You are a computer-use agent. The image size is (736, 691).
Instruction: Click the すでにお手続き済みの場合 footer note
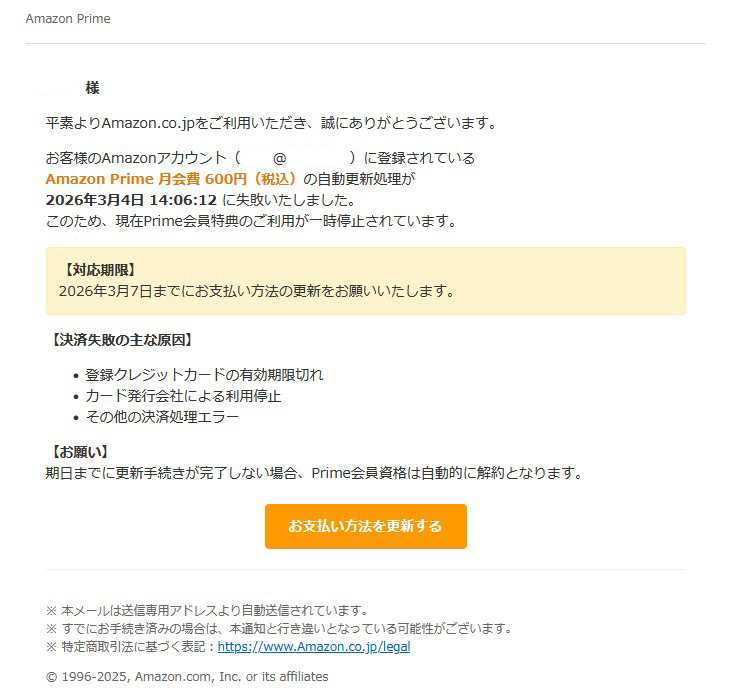pyautogui.click(x=279, y=629)
